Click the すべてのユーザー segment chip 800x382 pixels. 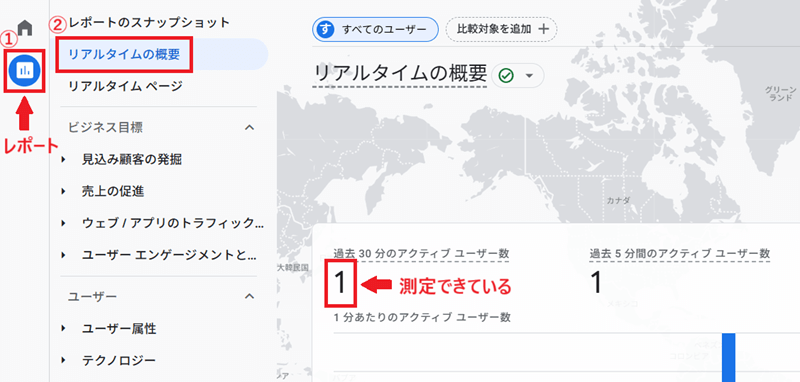coord(375,30)
